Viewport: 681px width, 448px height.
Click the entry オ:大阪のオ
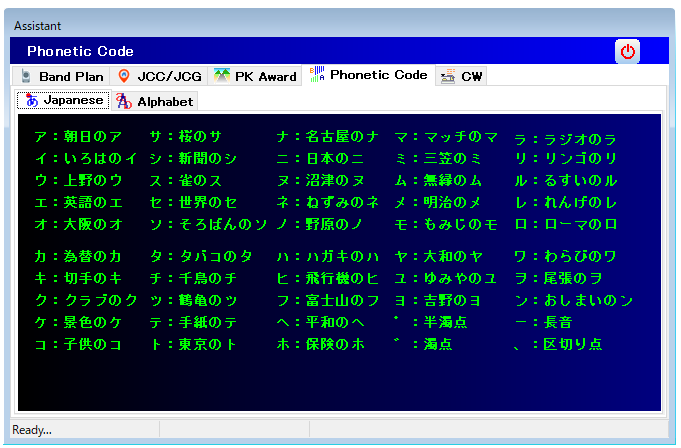point(78,224)
